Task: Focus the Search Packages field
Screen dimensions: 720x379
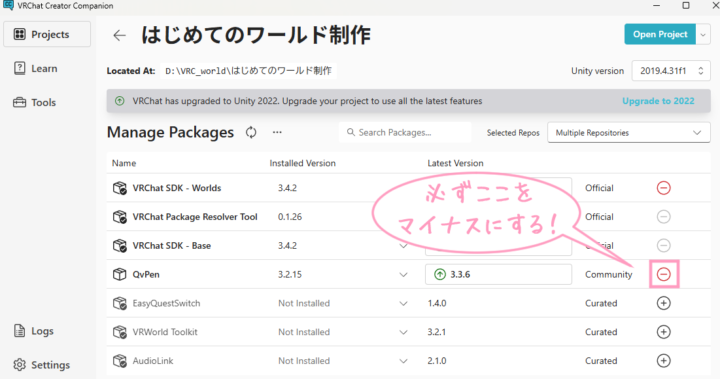Action: pos(405,132)
